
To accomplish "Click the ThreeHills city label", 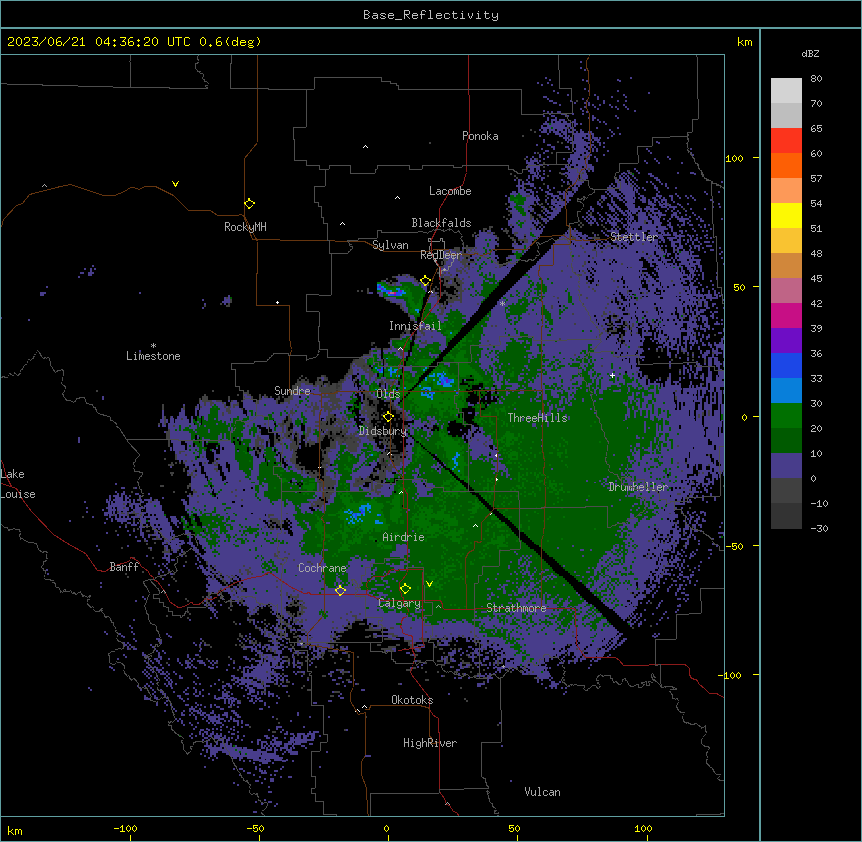I will click(x=537, y=418).
